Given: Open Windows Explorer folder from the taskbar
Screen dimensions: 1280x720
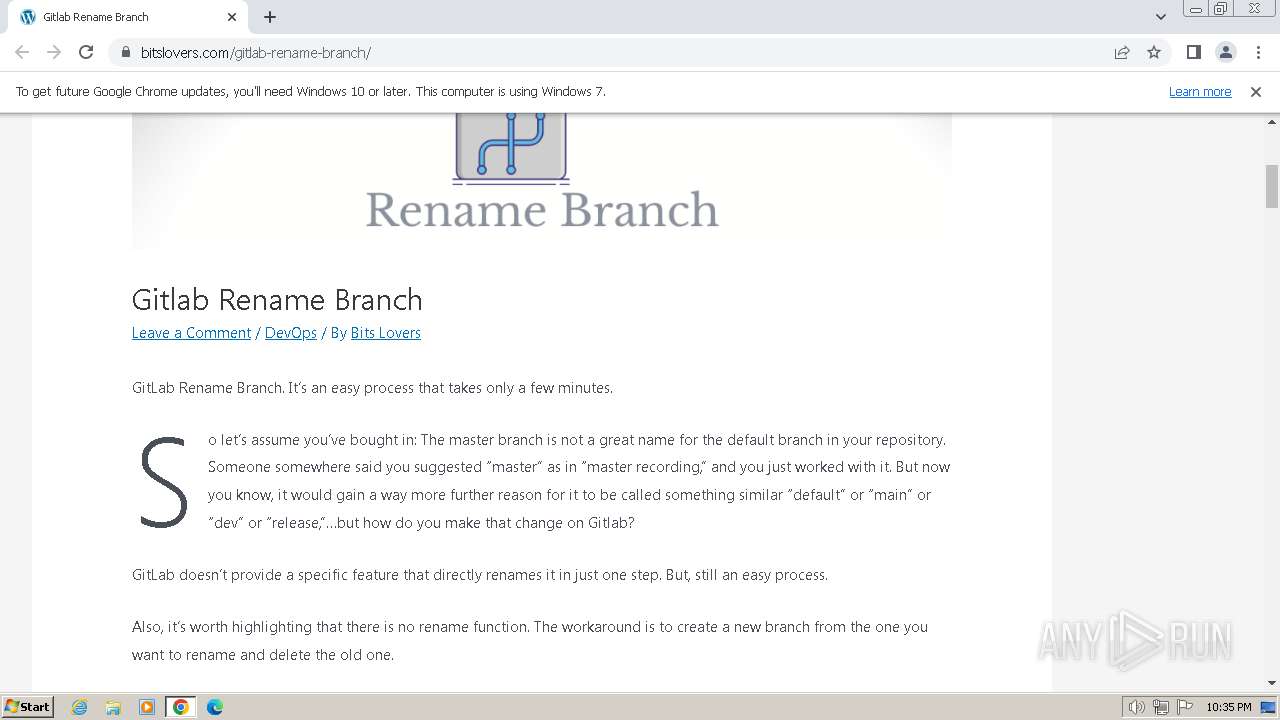Looking at the screenshot, I should pos(113,707).
